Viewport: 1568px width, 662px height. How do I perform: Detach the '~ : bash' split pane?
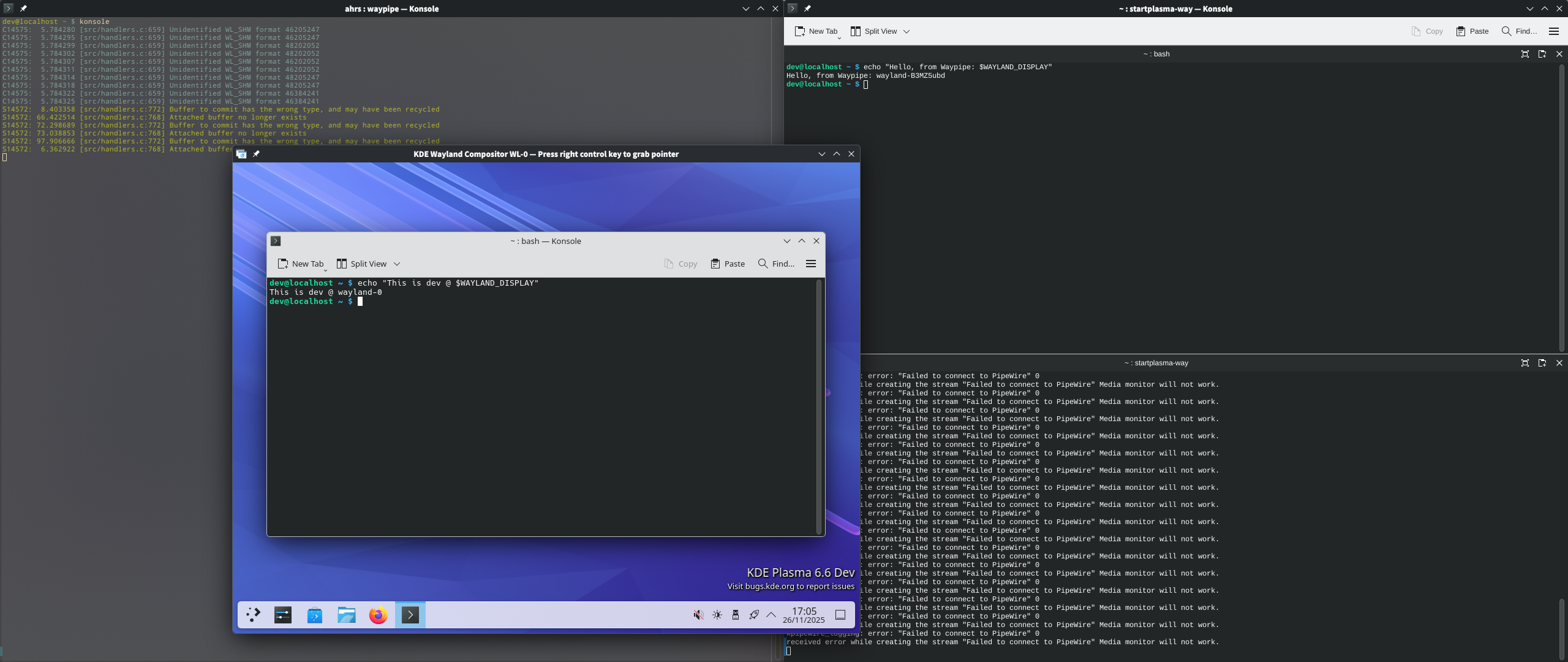[x=1542, y=54]
